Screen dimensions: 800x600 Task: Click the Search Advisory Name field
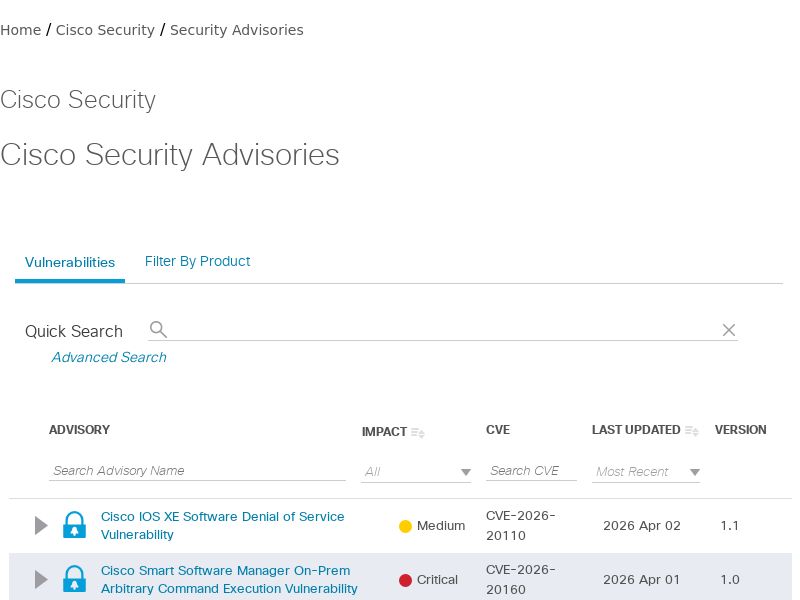pyautogui.click(x=197, y=471)
